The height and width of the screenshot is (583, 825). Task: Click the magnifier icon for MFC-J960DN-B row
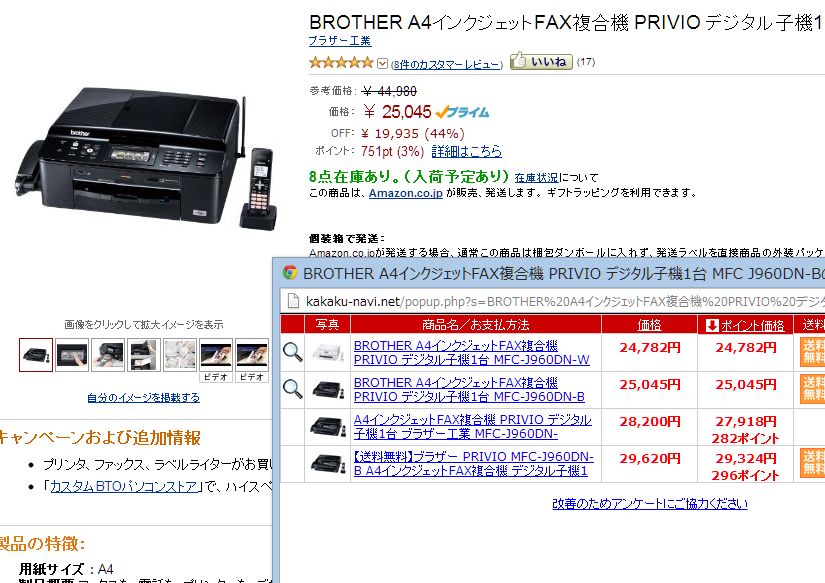pyautogui.click(x=293, y=389)
